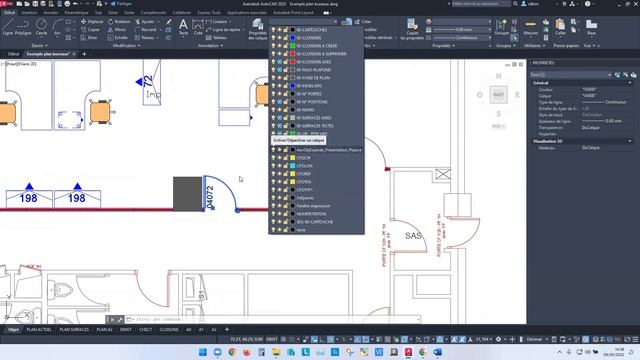The image size is (640, 360).
Task: Select the Ligne drawing tool
Action: click(x=7, y=27)
